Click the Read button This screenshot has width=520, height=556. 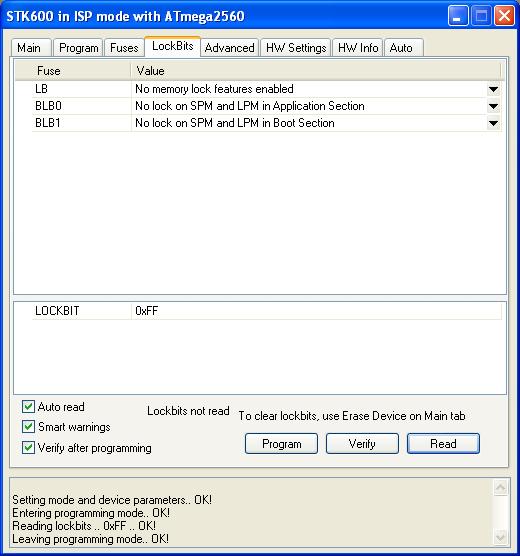[x=443, y=443]
